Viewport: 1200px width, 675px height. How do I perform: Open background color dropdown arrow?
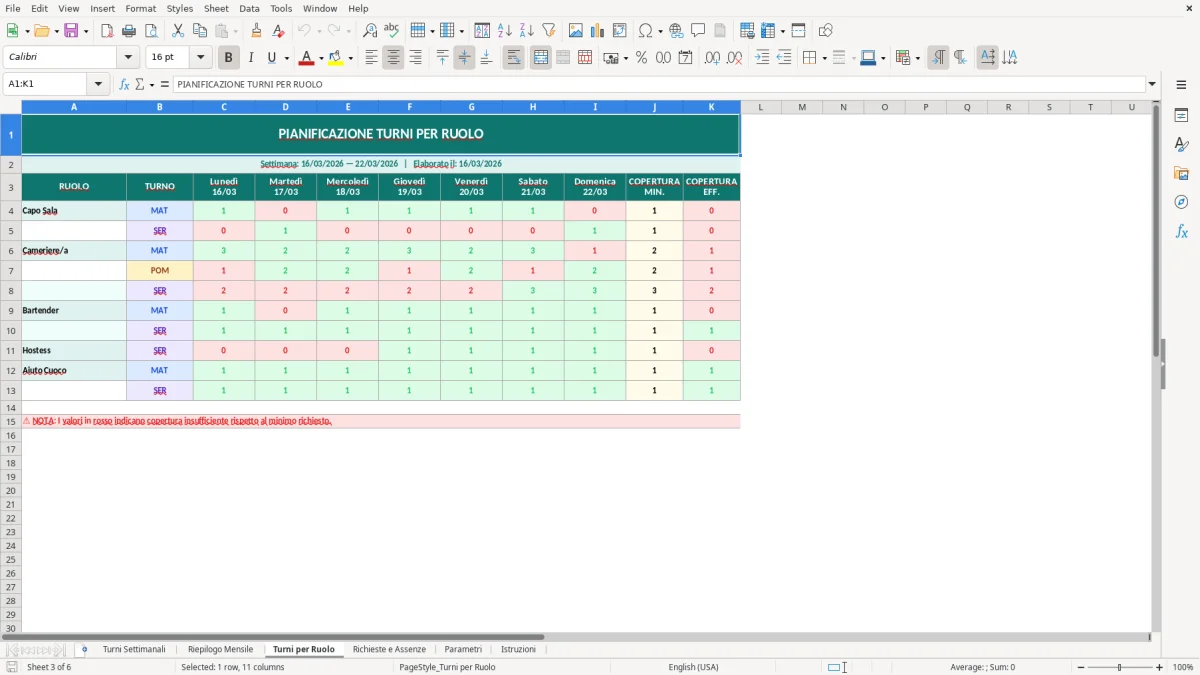point(350,58)
